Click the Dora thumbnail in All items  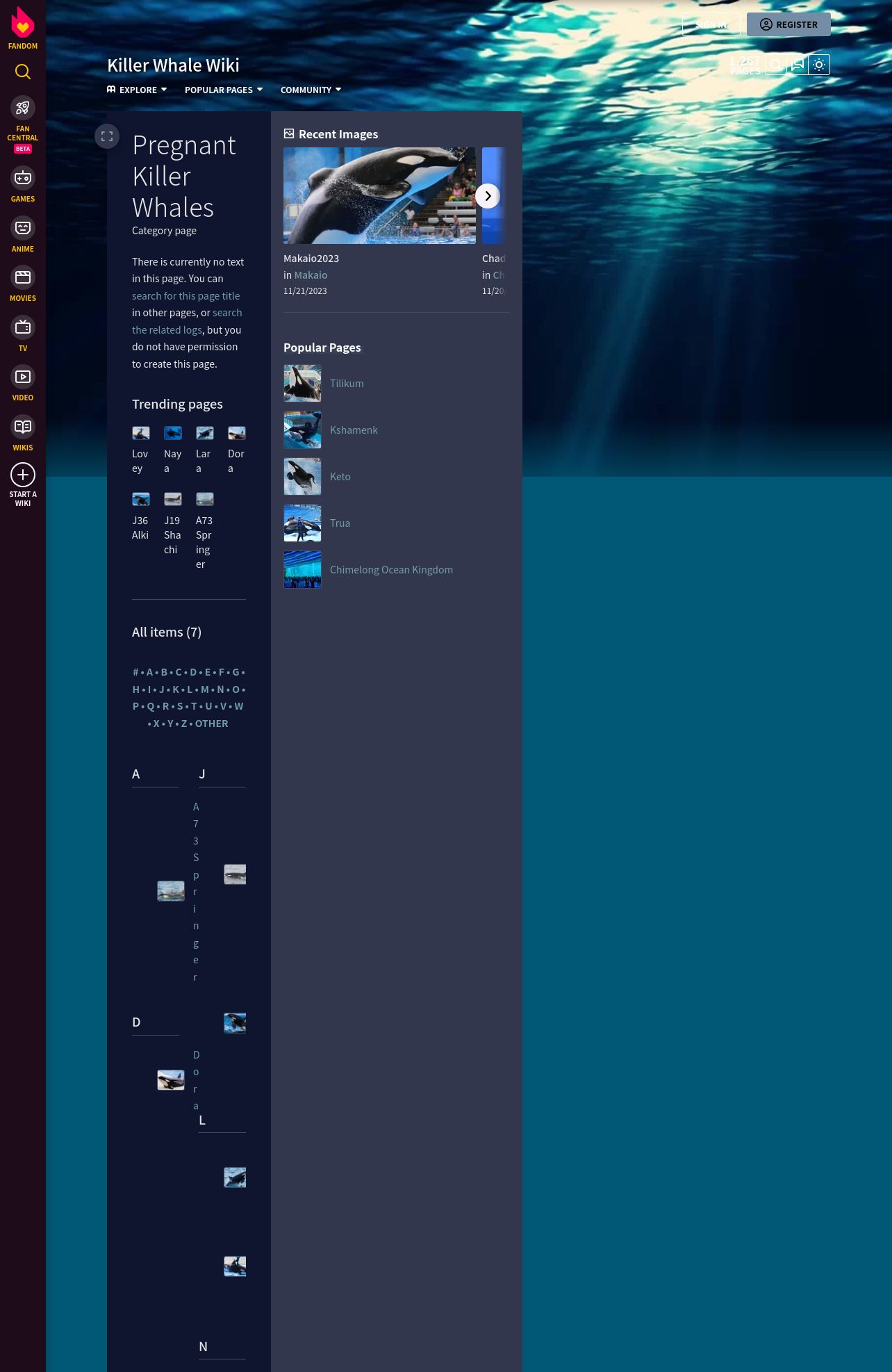(x=171, y=1080)
